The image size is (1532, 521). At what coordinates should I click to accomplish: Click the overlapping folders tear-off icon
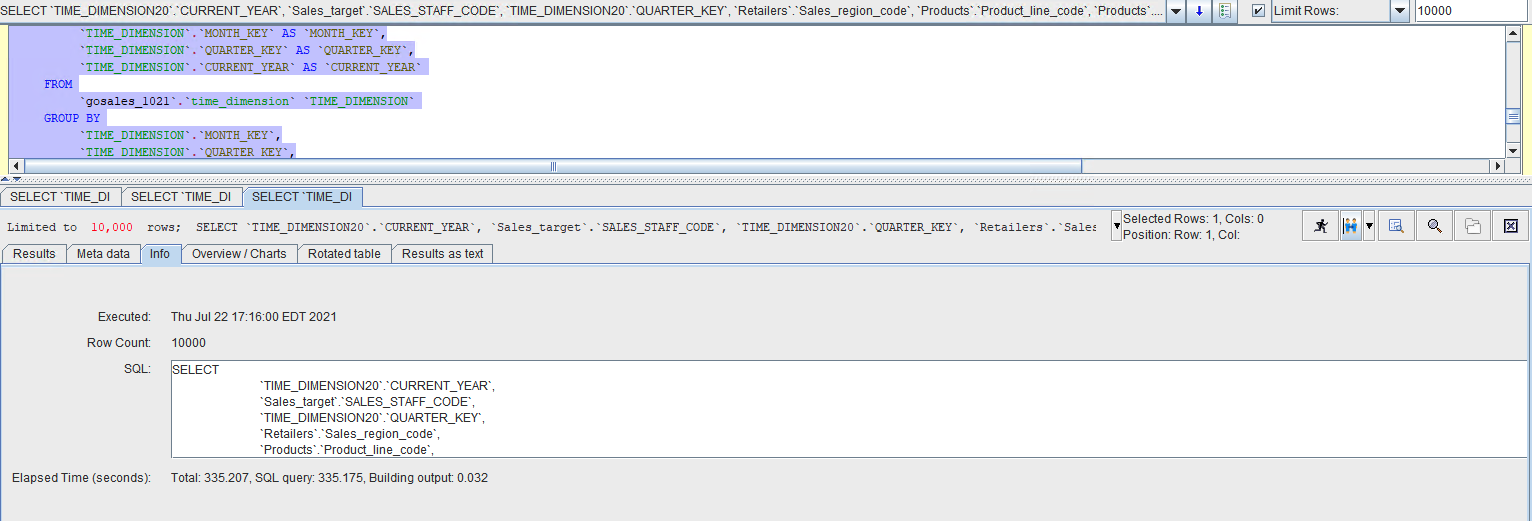click(1472, 226)
